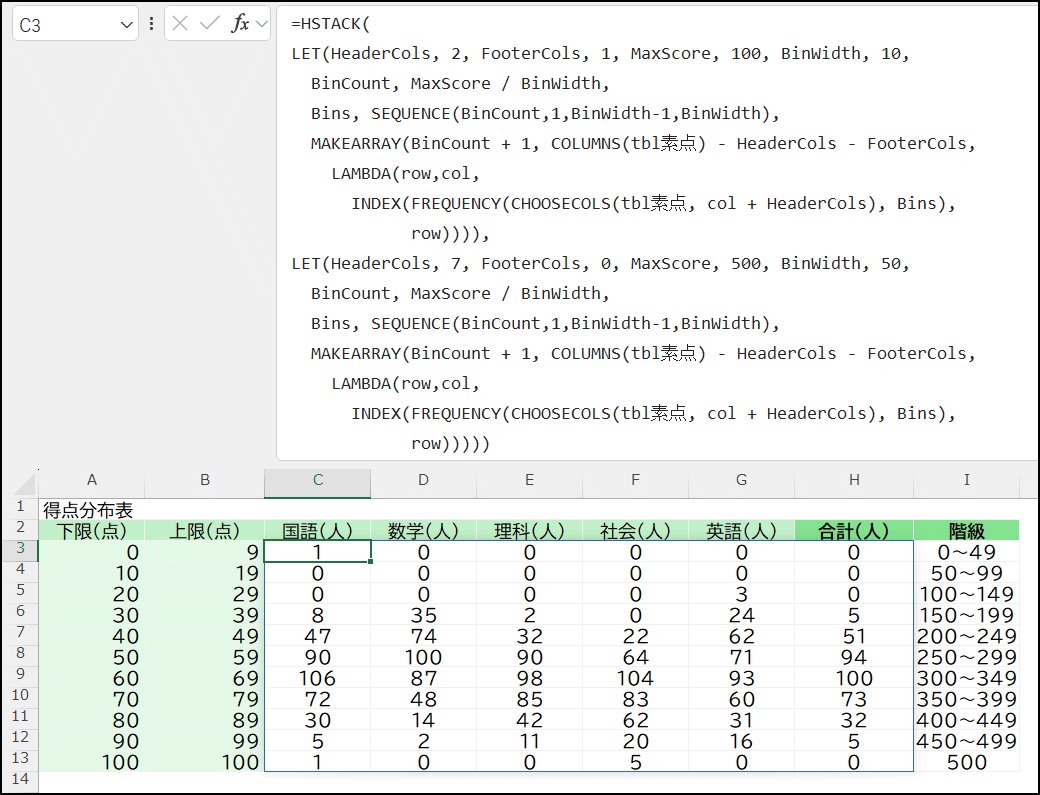
Task: Click inside the formula bar on =HSTACK(
Action: click(x=330, y=24)
